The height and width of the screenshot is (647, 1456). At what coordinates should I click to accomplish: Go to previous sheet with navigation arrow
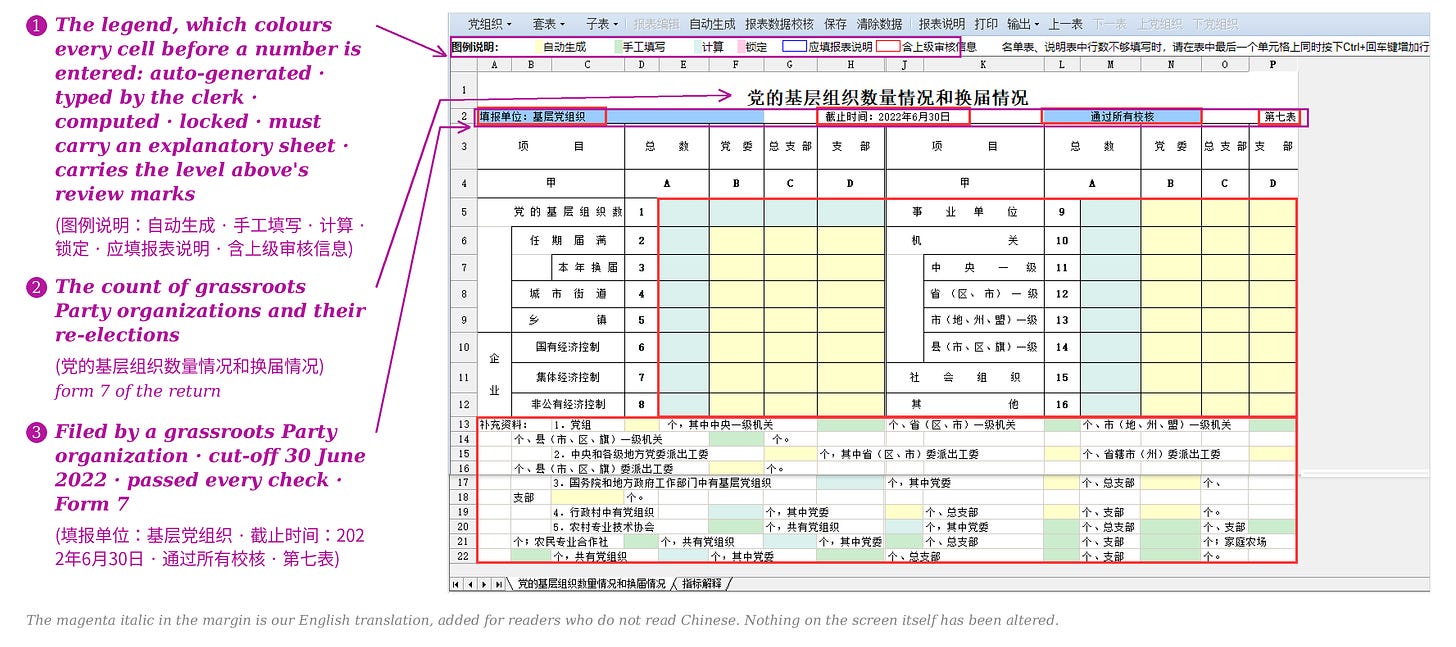tap(471, 584)
